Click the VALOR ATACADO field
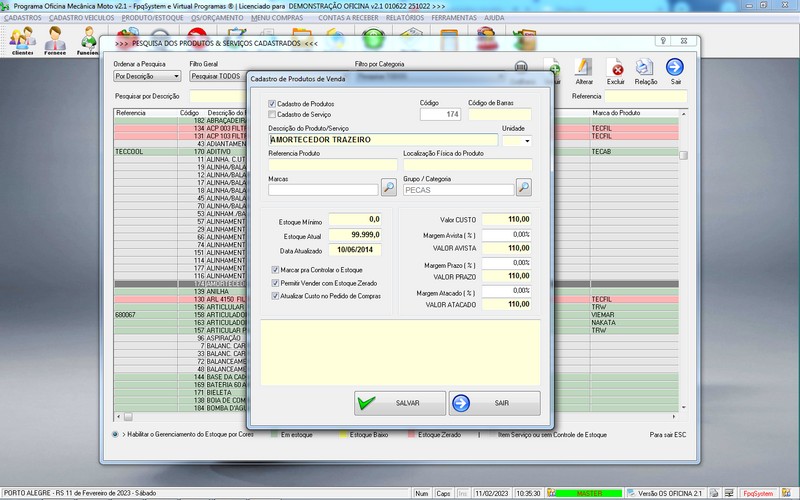The width and height of the screenshot is (800, 500). [506, 304]
